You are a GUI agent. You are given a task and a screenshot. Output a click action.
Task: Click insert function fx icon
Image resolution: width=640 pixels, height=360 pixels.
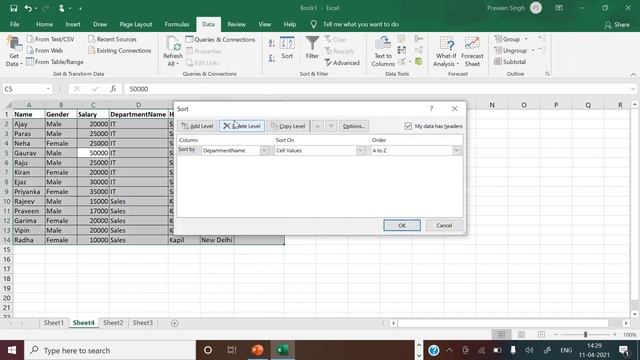tap(113, 89)
